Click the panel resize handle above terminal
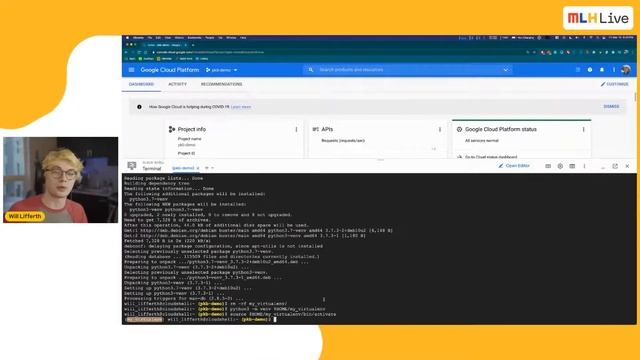The width and height of the screenshot is (640, 360). (x=380, y=160)
